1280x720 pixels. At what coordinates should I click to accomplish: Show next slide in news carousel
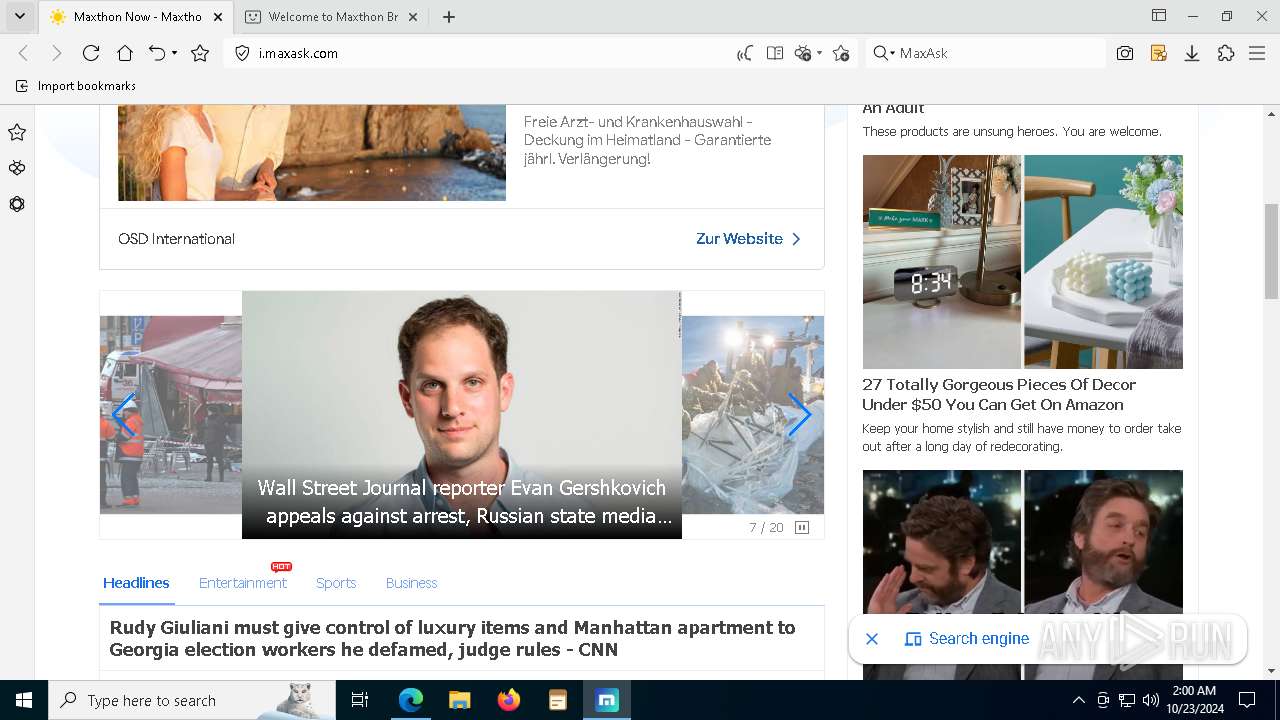pyautogui.click(x=800, y=415)
